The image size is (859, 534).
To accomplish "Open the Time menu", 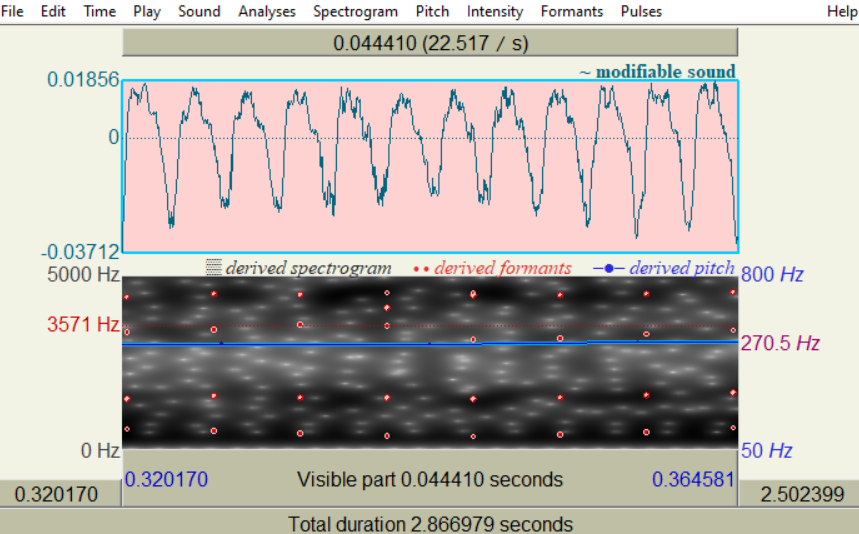I will pos(100,11).
